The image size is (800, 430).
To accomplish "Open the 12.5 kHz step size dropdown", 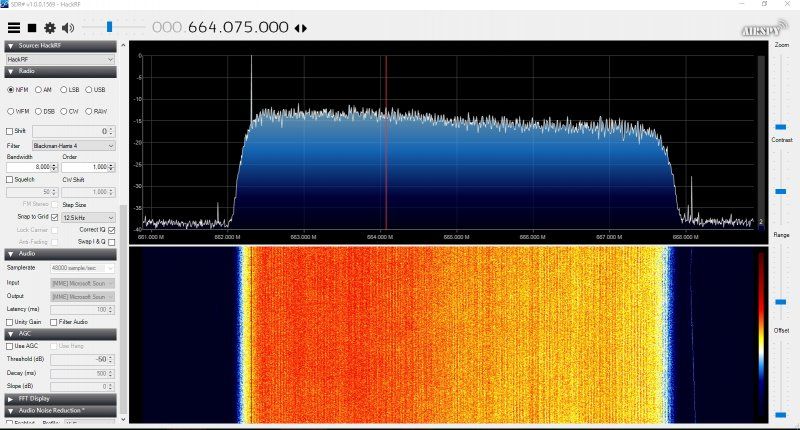I will 88,216.
